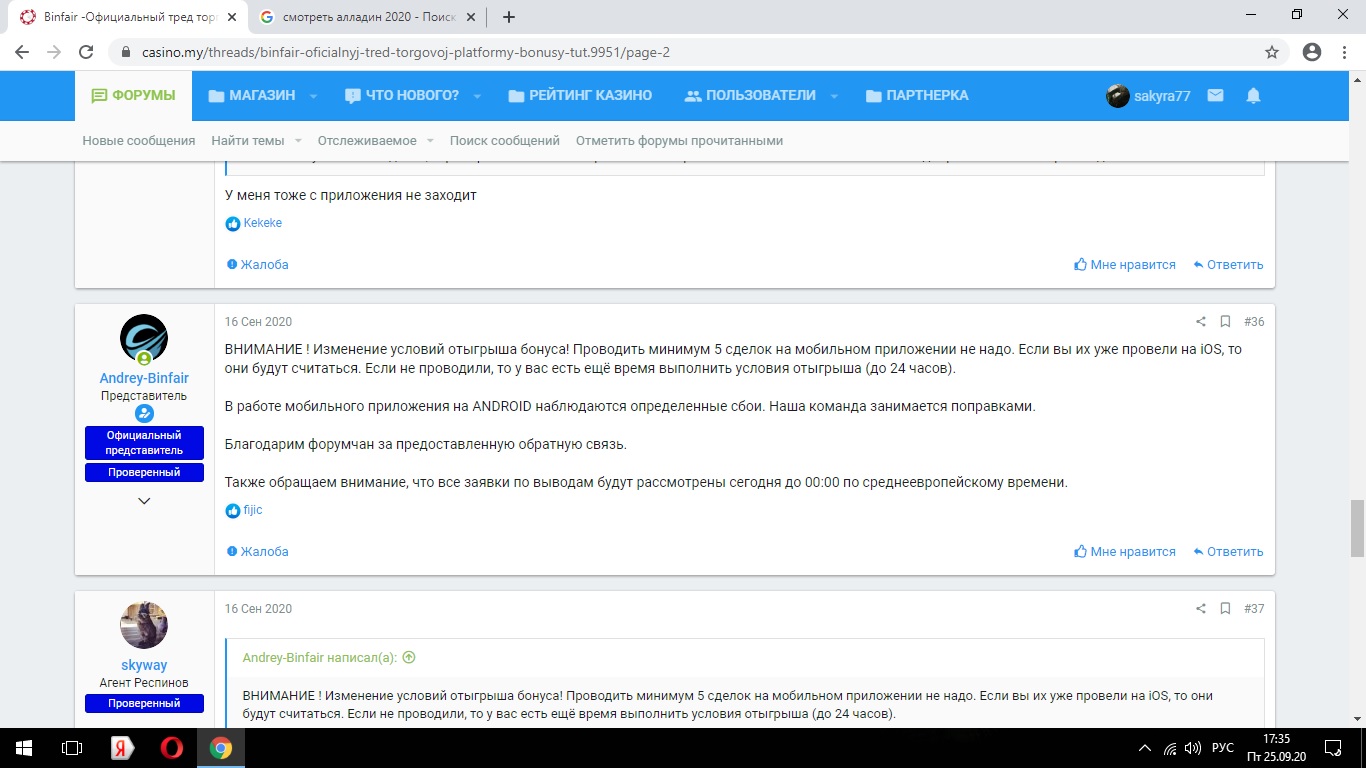Like the 'У меня тоже с приложения' post
This screenshot has height=768, width=1366.
[x=1125, y=265]
